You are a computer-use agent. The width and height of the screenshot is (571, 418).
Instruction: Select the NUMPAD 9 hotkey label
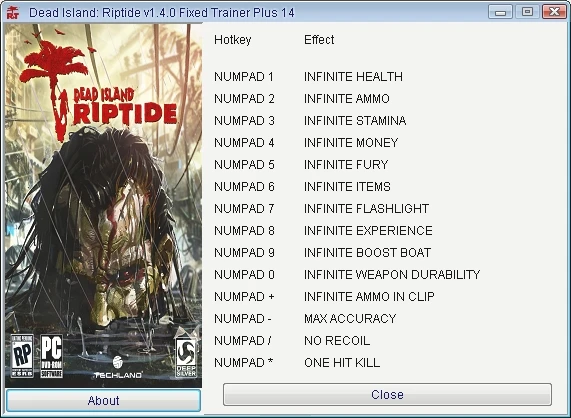[244, 253]
